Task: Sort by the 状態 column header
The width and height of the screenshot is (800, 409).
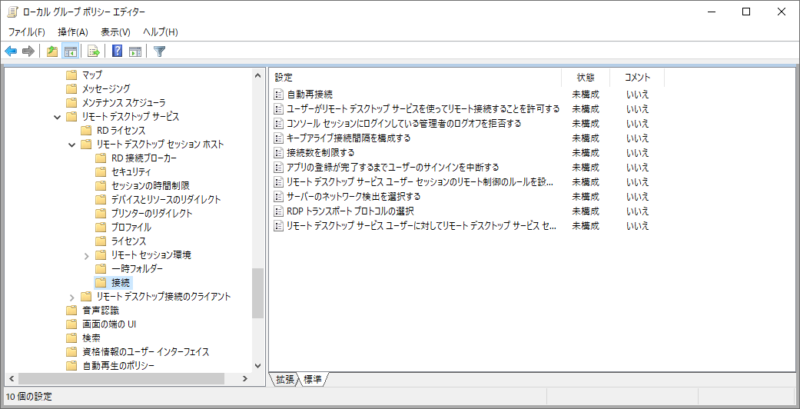Action: pos(585,78)
